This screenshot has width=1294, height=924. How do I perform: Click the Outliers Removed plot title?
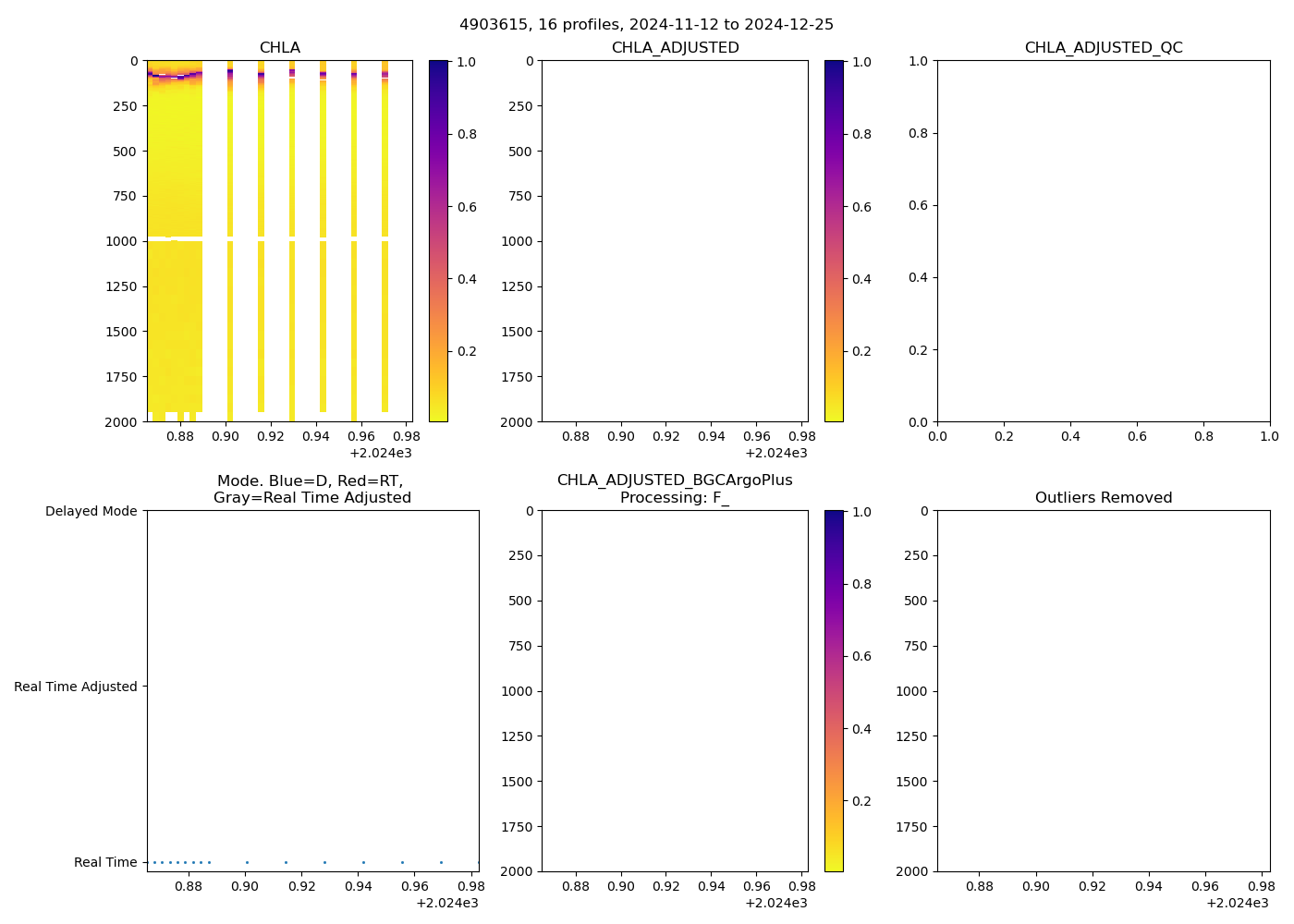coord(1103,498)
